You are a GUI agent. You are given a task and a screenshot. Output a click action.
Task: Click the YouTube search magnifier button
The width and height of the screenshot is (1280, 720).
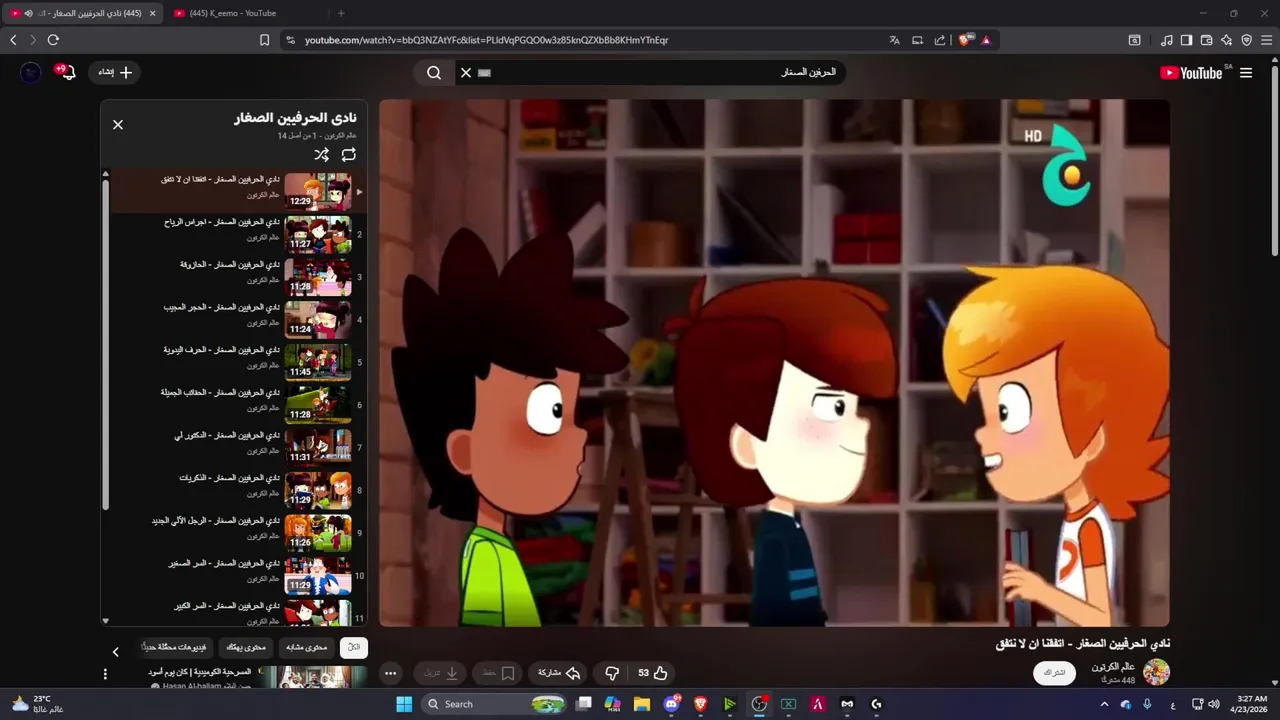434,73
